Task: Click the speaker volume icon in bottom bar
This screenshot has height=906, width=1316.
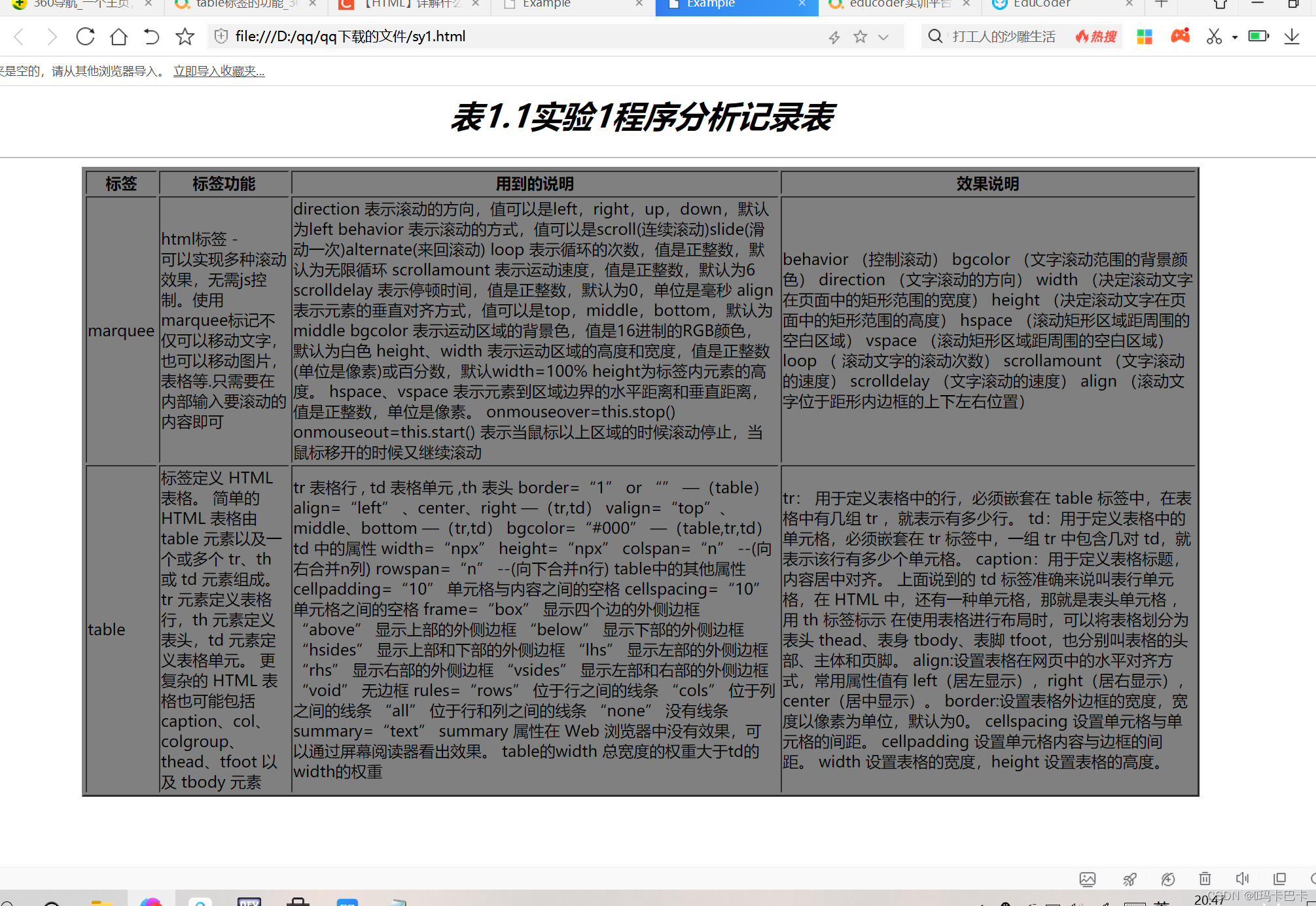Action: pyautogui.click(x=1243, y=879)
